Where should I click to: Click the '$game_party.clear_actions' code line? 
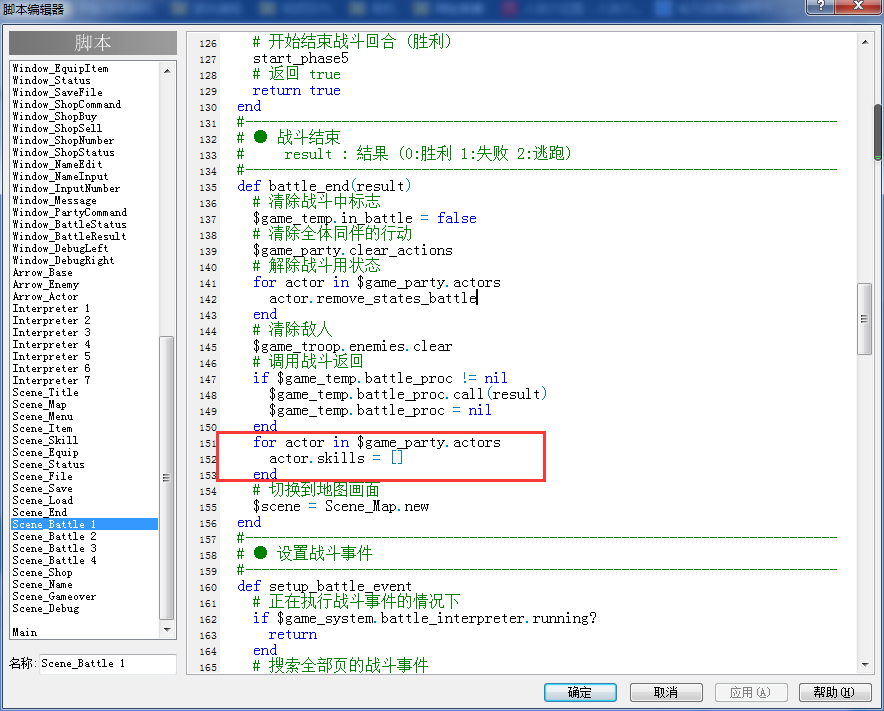click(353, 250)
